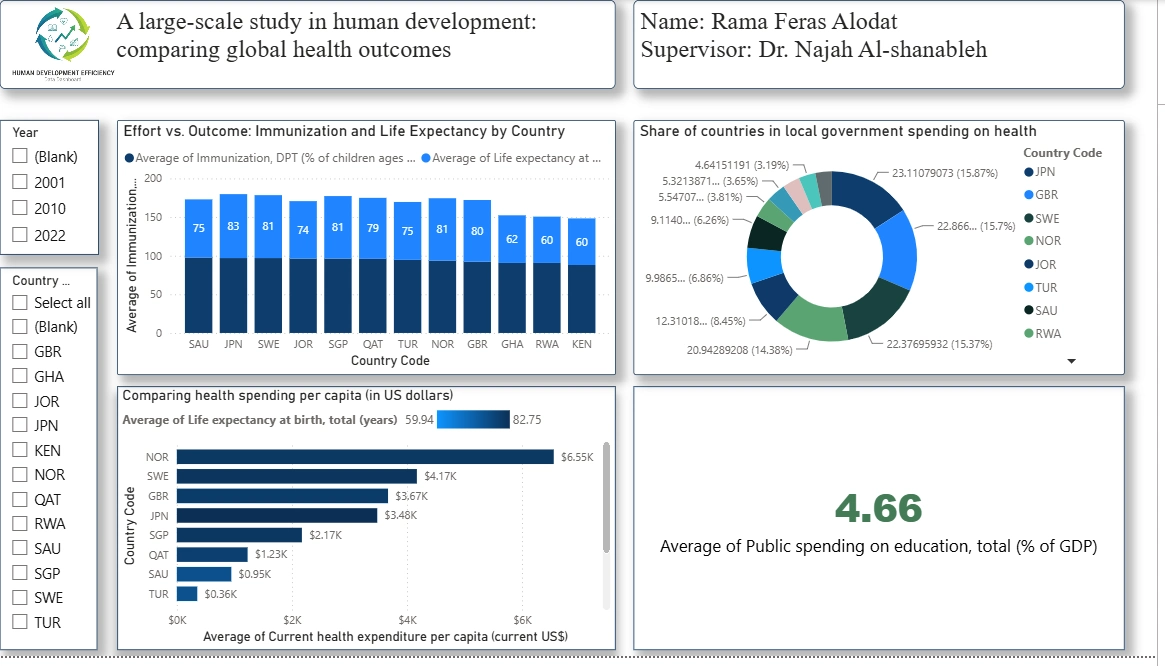Select RWA legend entry in donut chart
Image resolution: width=1165 pixels, height=666 pixels.
tap(1043, 334)
